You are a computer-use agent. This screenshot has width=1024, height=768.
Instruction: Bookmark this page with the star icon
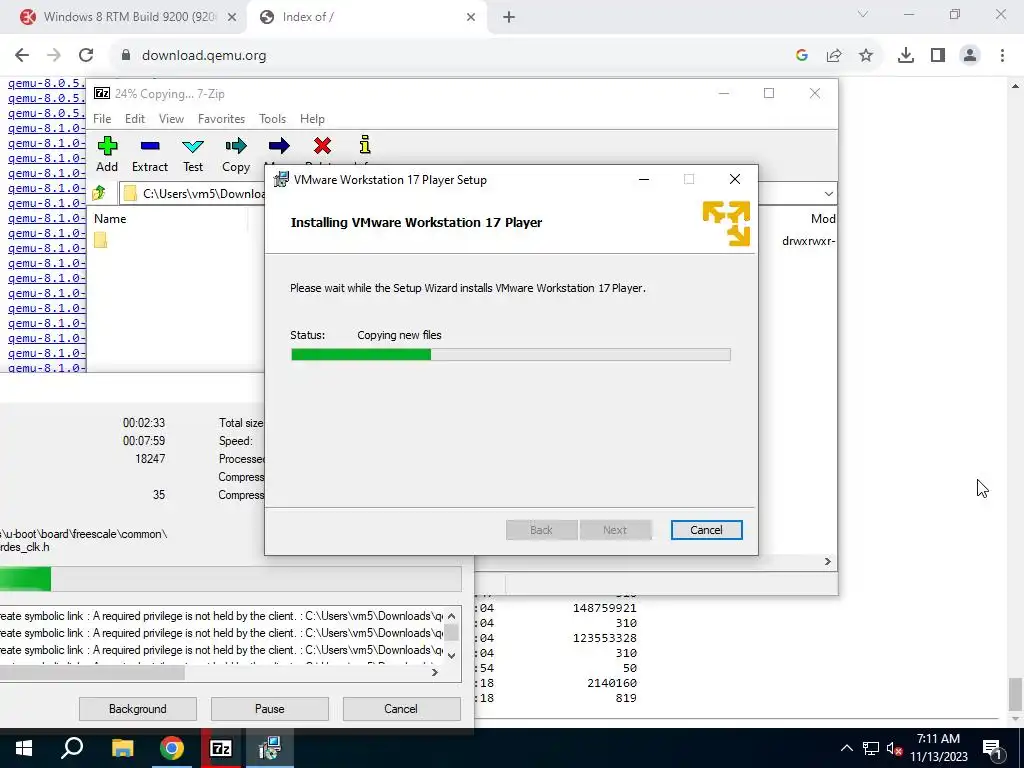(866, 56)
